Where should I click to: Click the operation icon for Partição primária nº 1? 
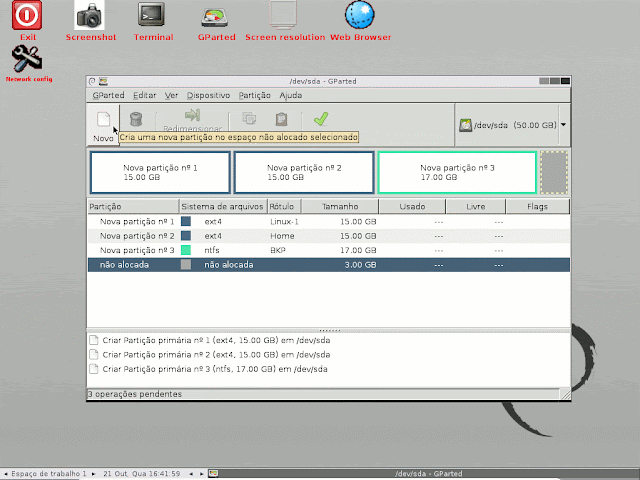(x=94, y=340)
